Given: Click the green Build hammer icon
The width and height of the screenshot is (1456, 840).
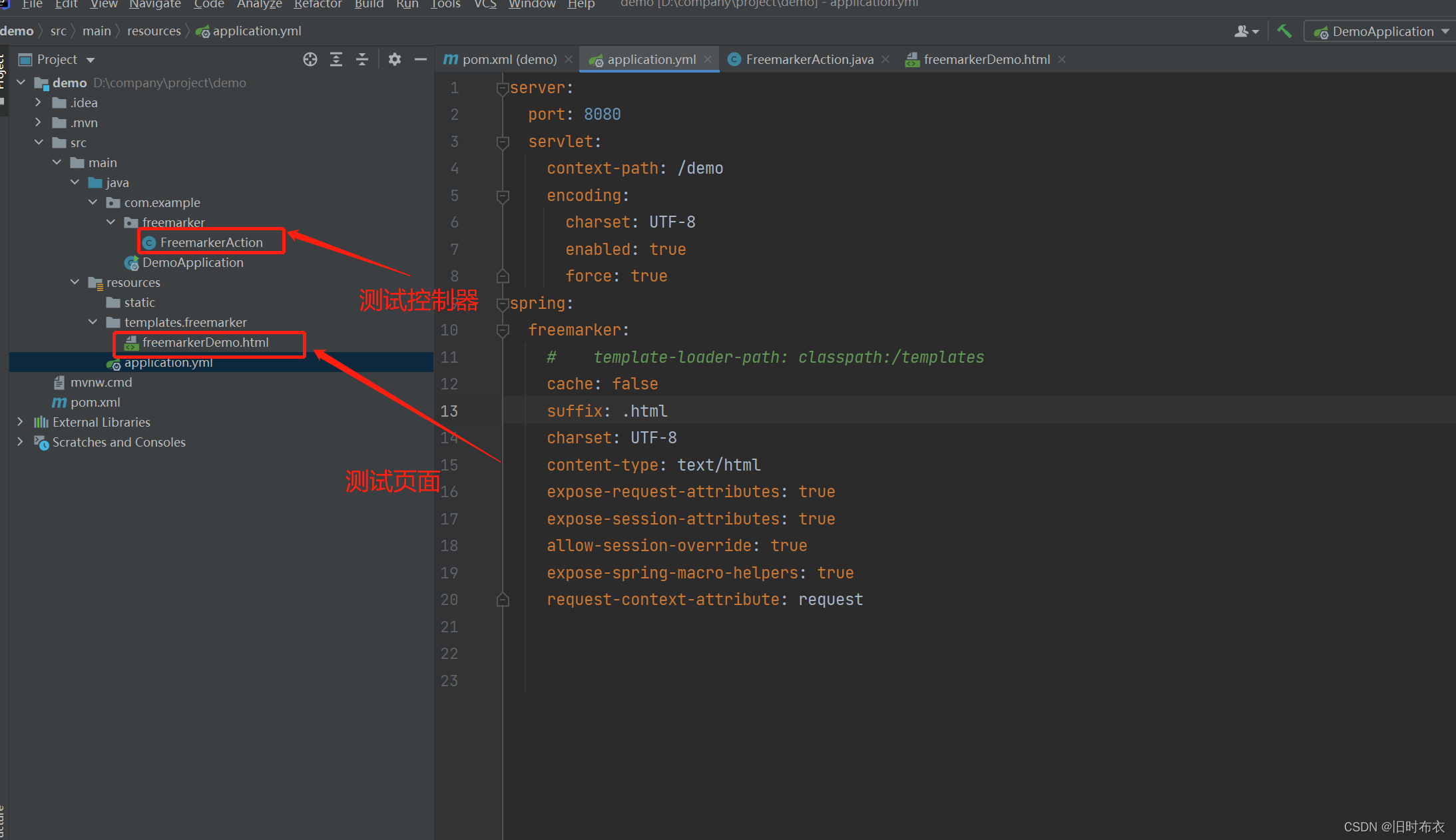Looking at the screenshot, I should [x=1285, y=31].
